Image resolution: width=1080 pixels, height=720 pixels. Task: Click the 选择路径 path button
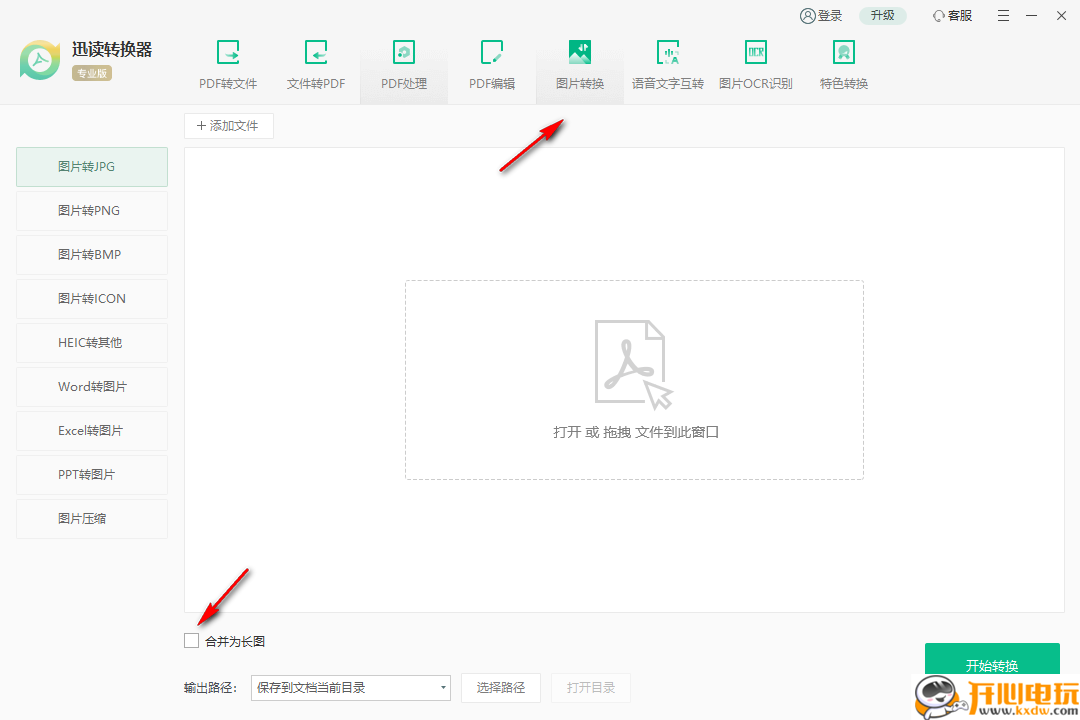pyautogui.click(x=500, y=687)
